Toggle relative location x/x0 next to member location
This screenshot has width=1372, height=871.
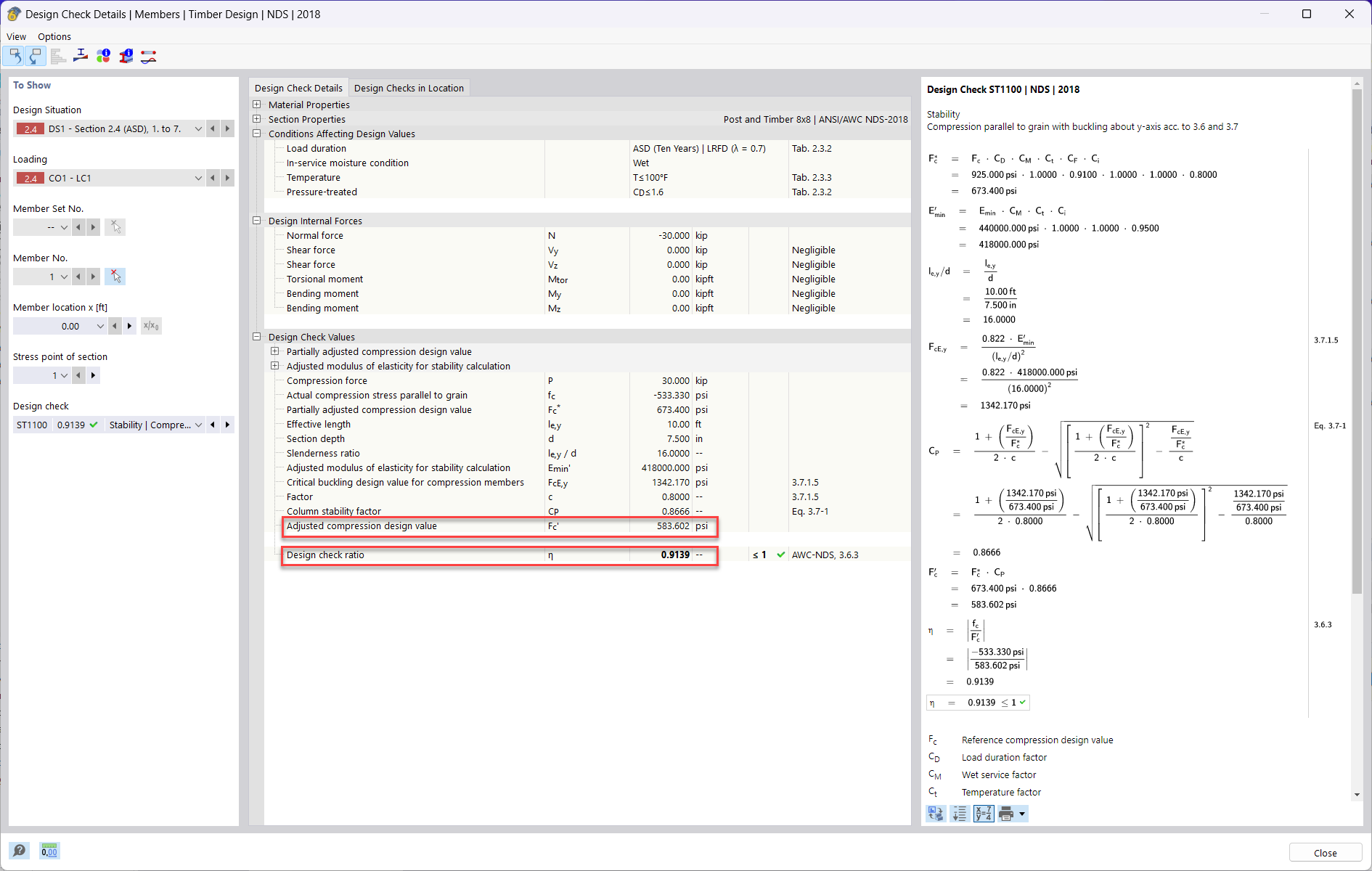[x=151, y=325]
